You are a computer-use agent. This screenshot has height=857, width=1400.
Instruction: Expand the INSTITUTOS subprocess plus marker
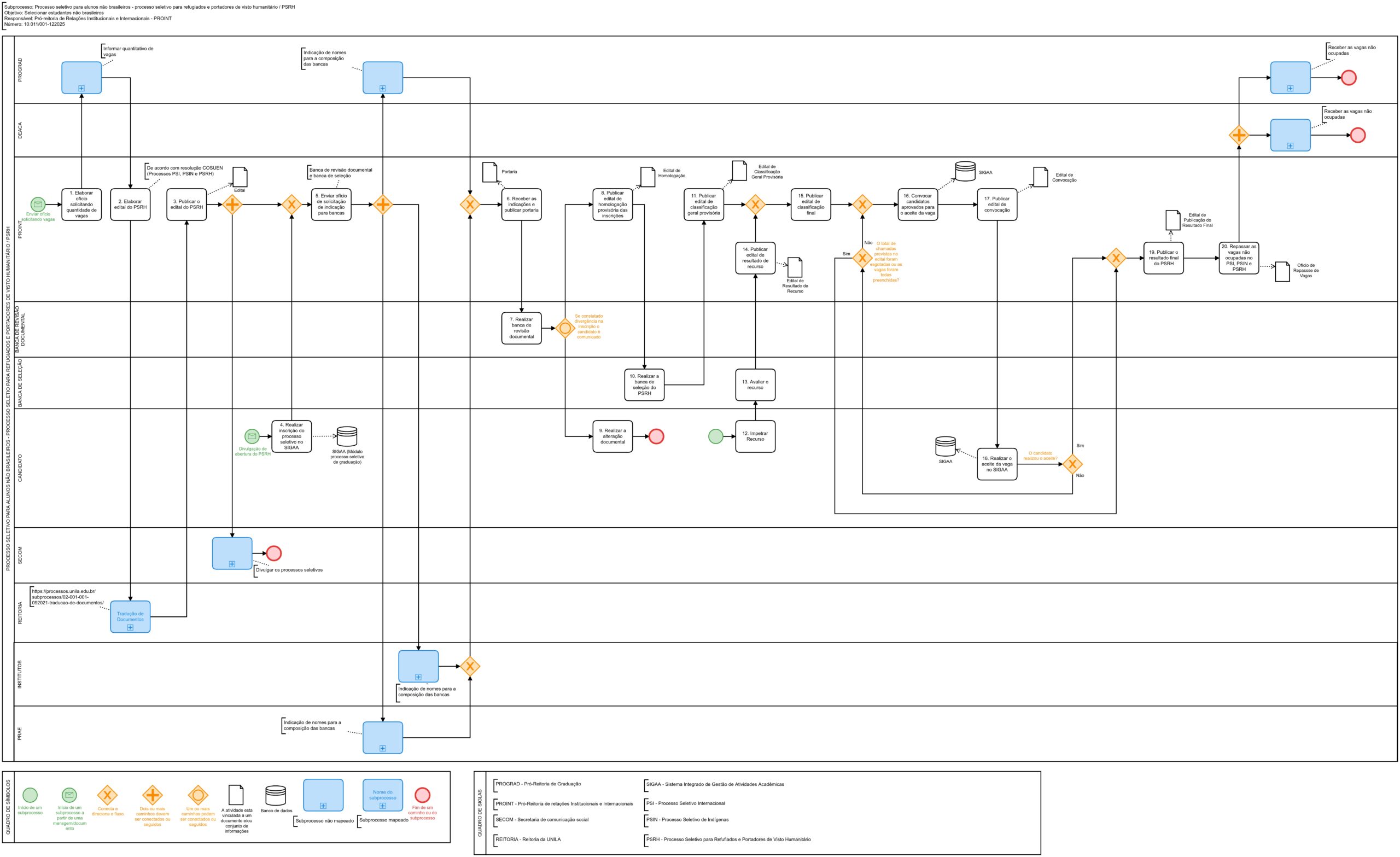[418, 677]
